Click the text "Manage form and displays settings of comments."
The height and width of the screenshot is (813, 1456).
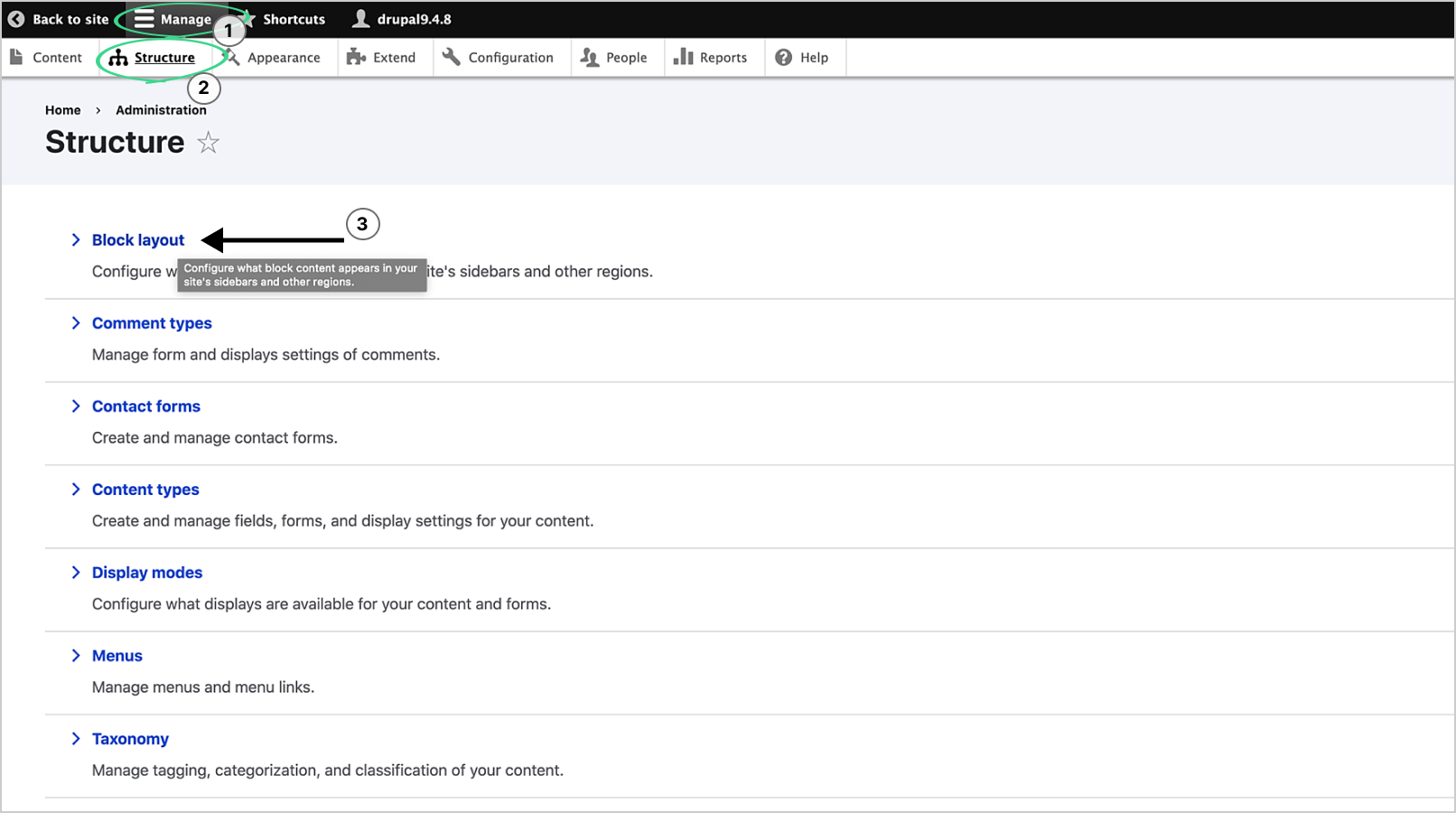coord(266,354)
